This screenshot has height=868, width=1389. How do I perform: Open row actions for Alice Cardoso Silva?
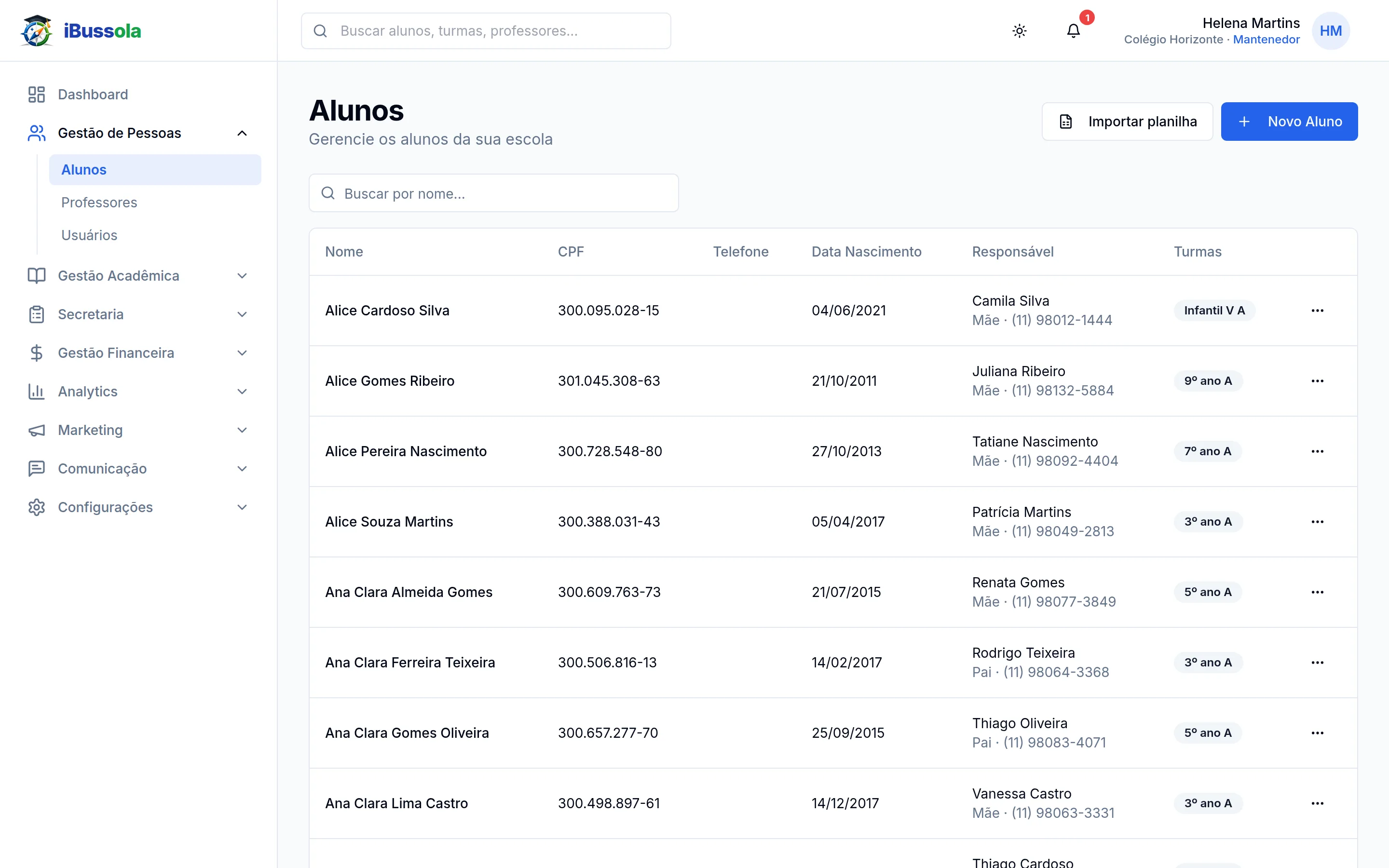1317,311
